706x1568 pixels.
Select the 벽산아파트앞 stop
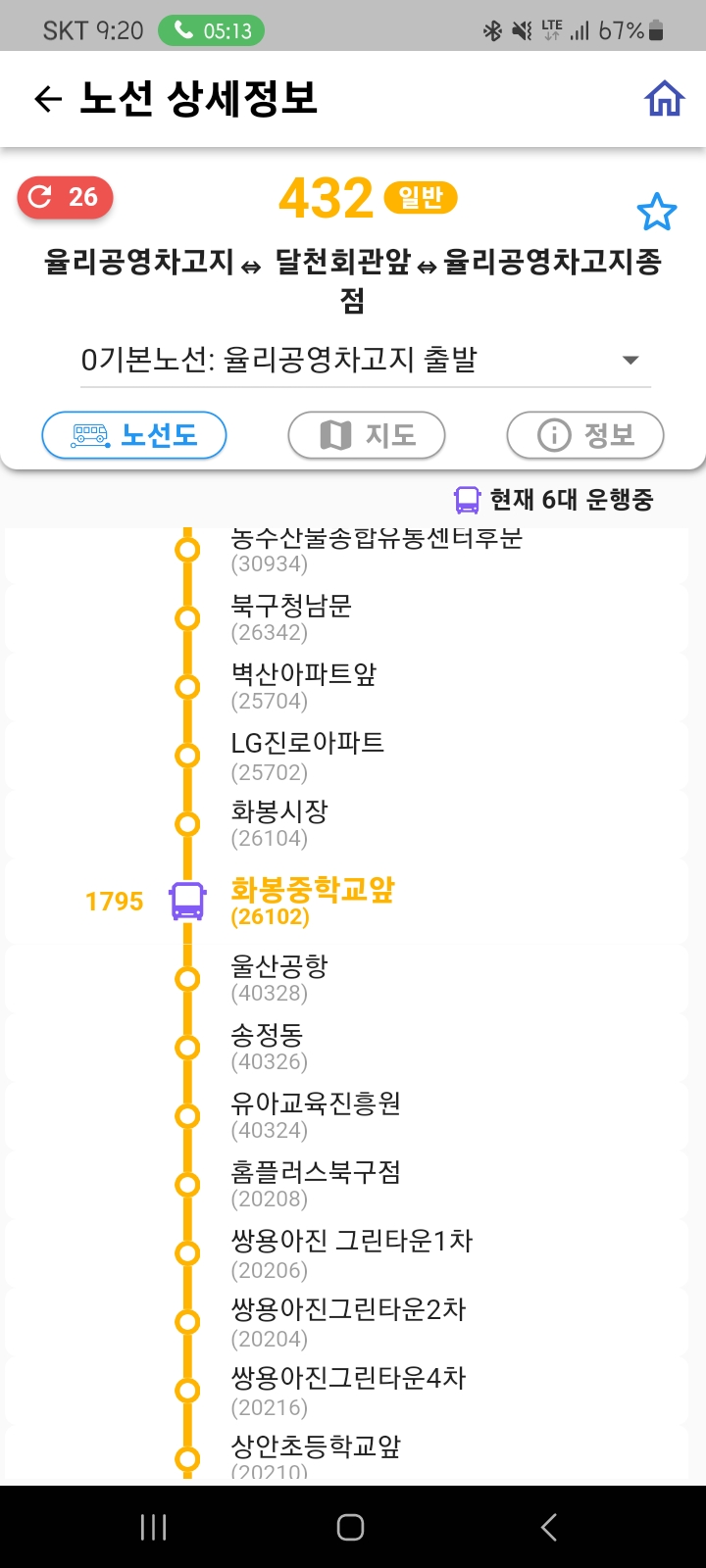tap(303, 686)
